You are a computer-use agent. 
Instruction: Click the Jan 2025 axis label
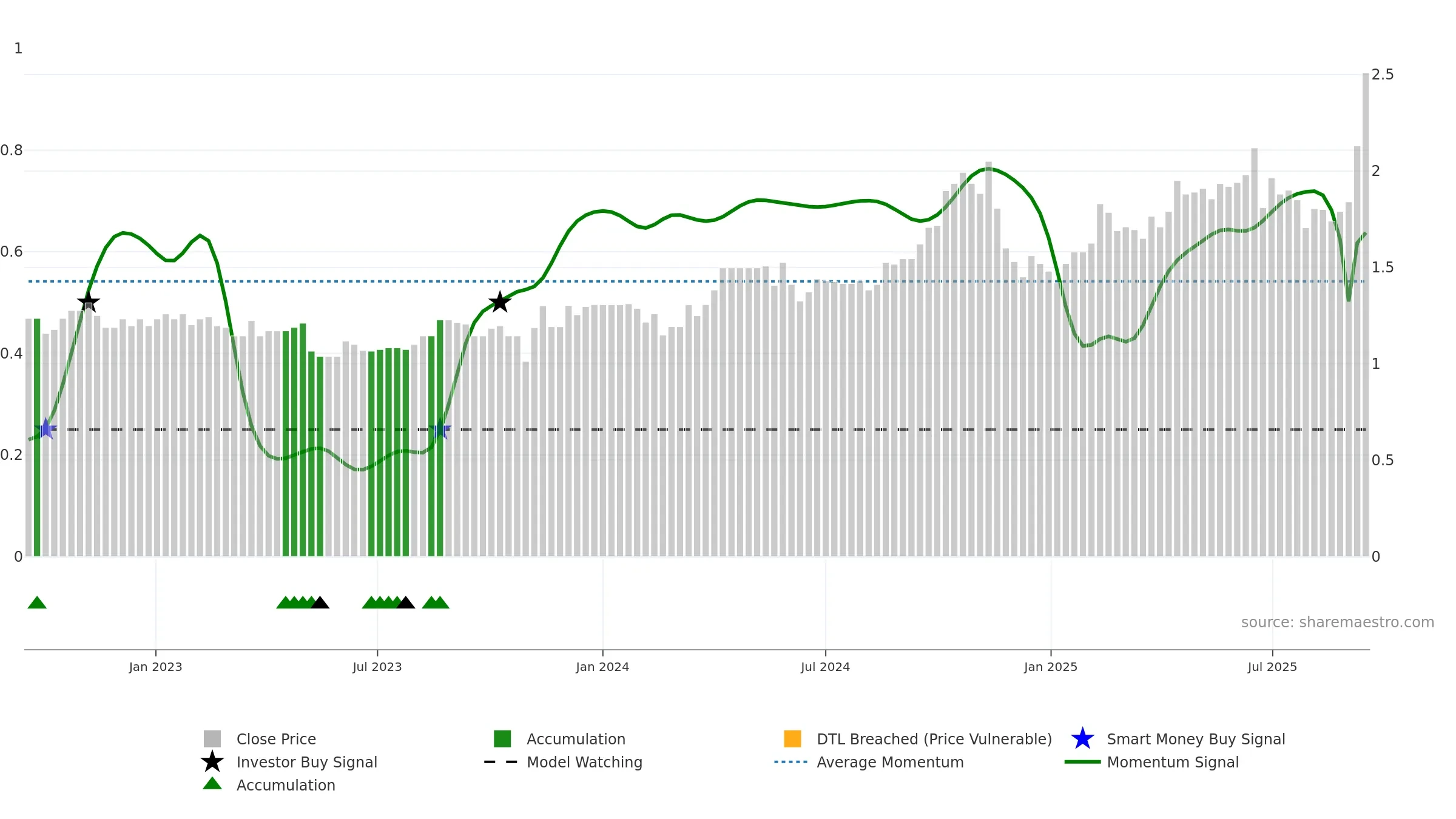click(1051, 667)
